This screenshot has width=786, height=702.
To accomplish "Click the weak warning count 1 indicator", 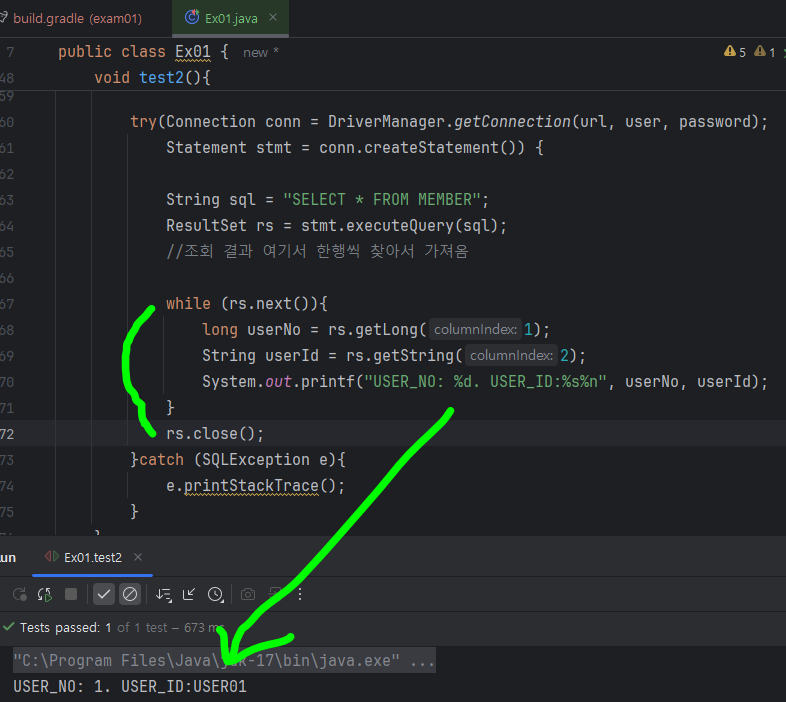I will 765,52.
